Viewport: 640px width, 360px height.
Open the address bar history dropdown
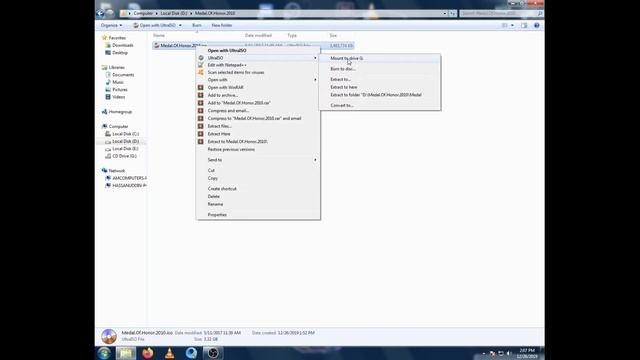click(445, 13)
